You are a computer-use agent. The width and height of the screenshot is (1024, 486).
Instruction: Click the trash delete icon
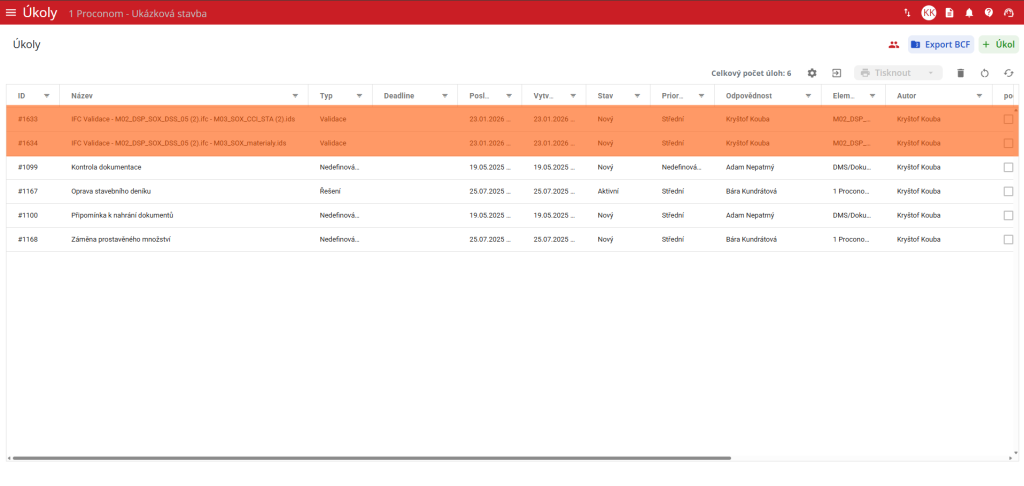click(961, 73)
